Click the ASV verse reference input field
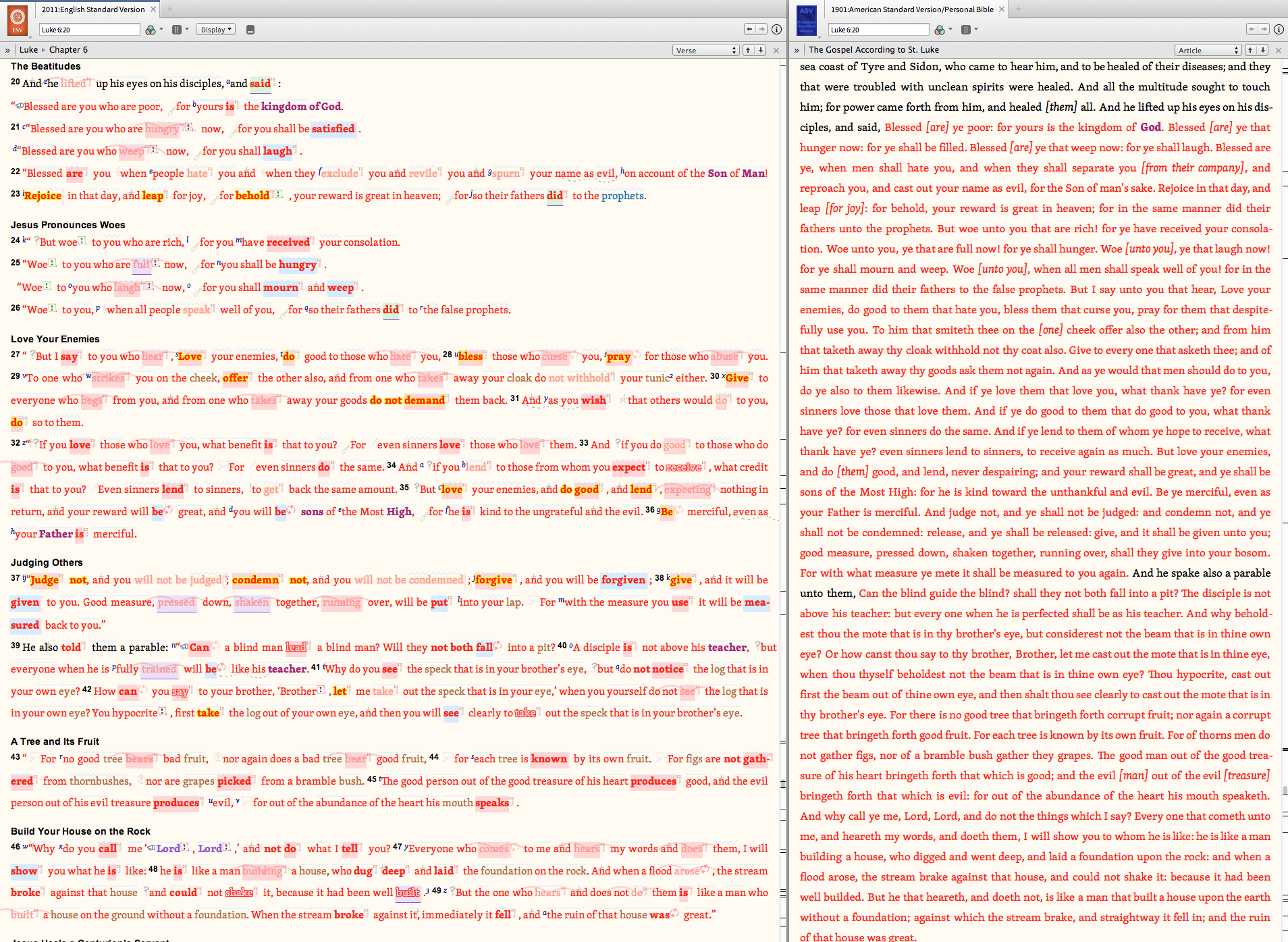Image resolution: width=1288 pixels, height=942 pixels. click(x=878, y=30)
